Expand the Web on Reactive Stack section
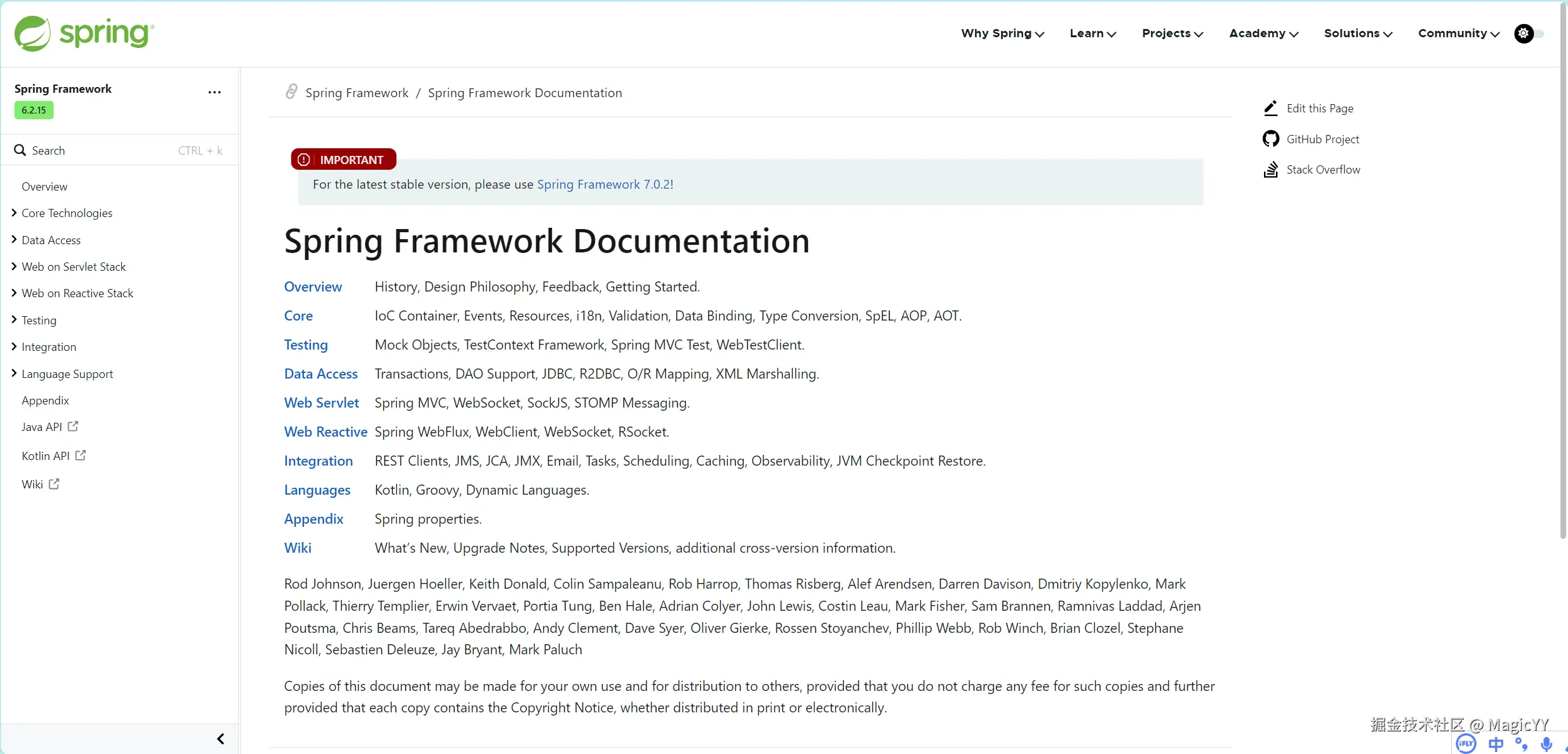This screenshot has height=754, width=1568. click(14, 293)
